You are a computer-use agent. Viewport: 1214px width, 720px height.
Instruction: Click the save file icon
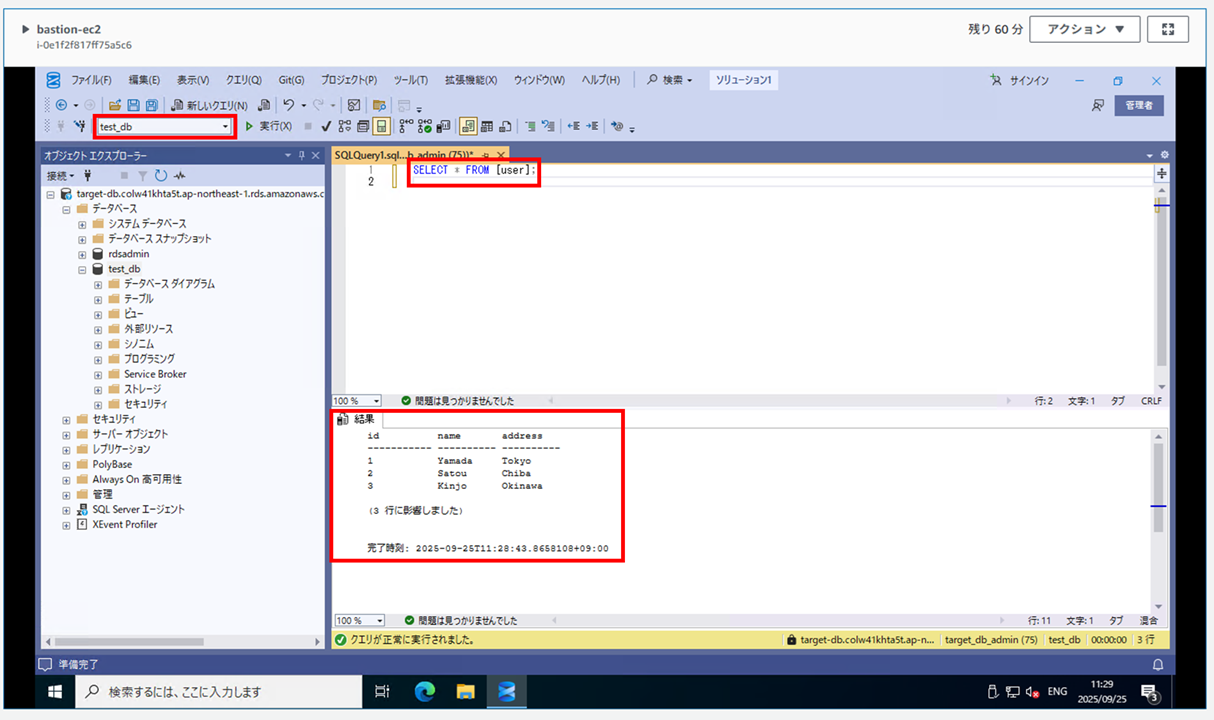click(x=133, y=105)
